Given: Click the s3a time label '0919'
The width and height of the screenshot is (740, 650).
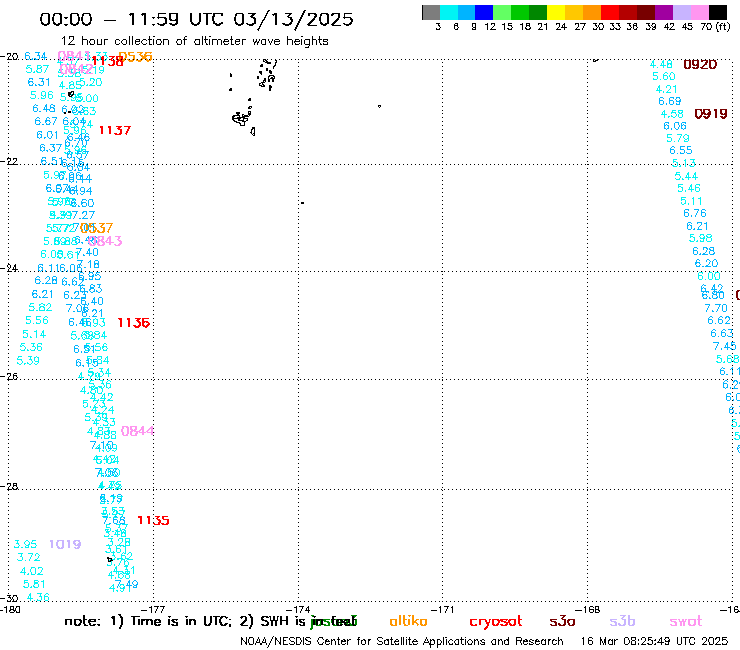Looking at the screenshot, I should [711, 114].
